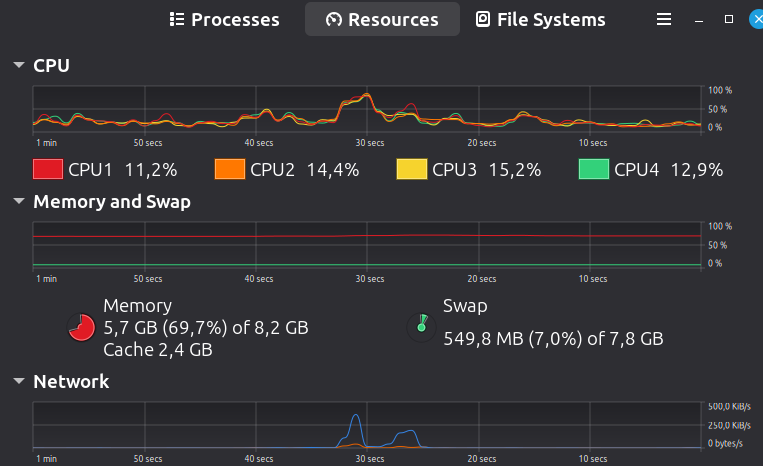Click the swap usage pie icon
Viewport: 763px width, 466px height.
421,327
